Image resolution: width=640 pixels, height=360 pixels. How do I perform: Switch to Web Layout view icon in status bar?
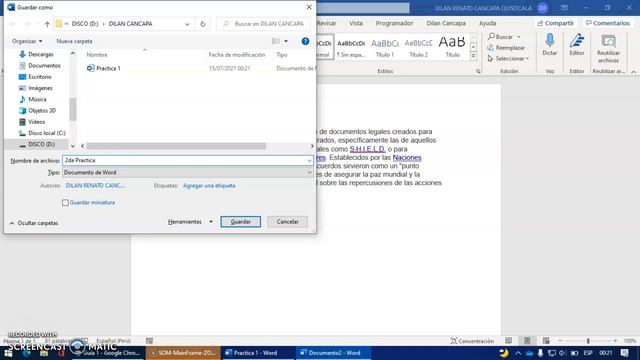546,341
